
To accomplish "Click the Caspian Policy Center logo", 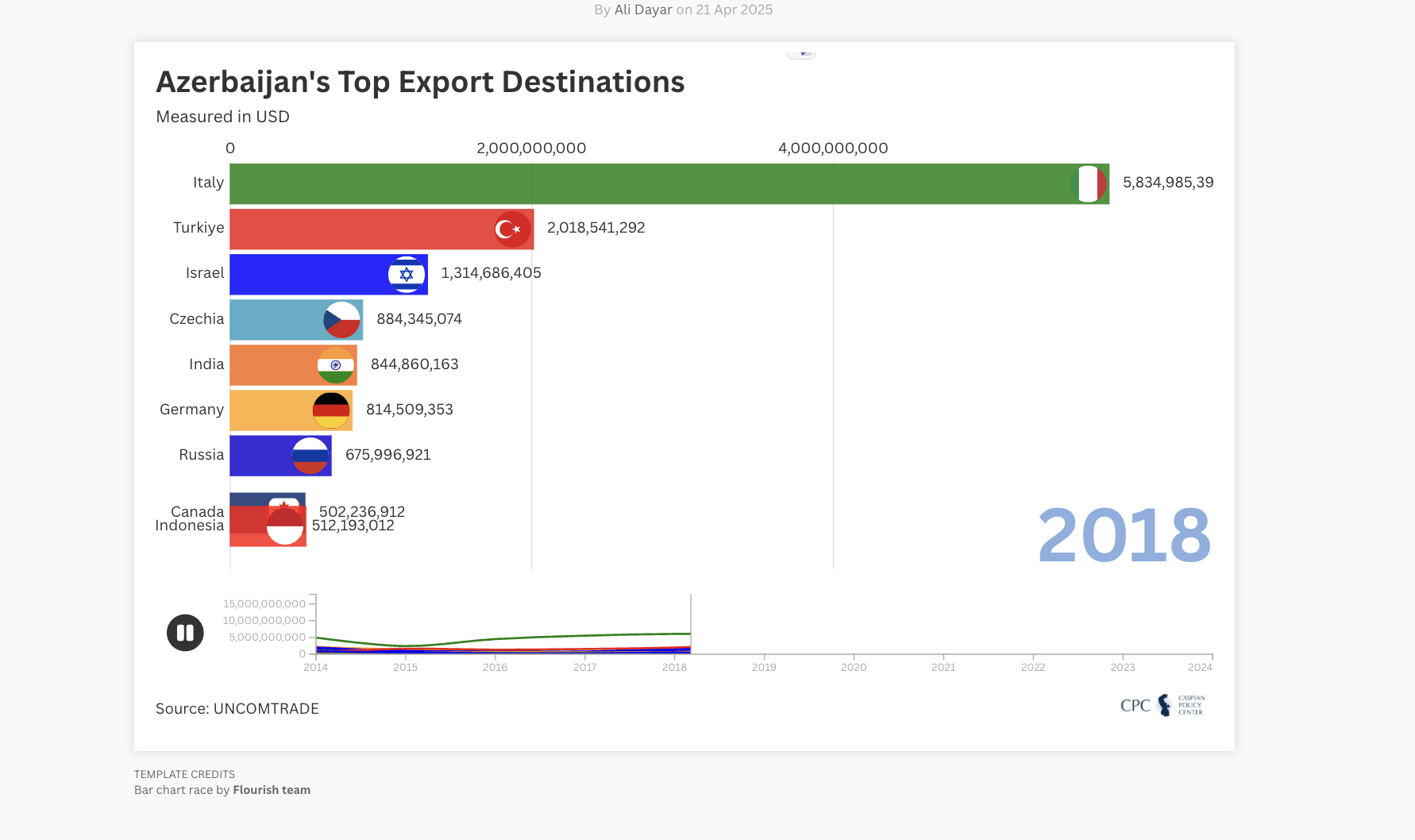I will [x=1161, y=706].
